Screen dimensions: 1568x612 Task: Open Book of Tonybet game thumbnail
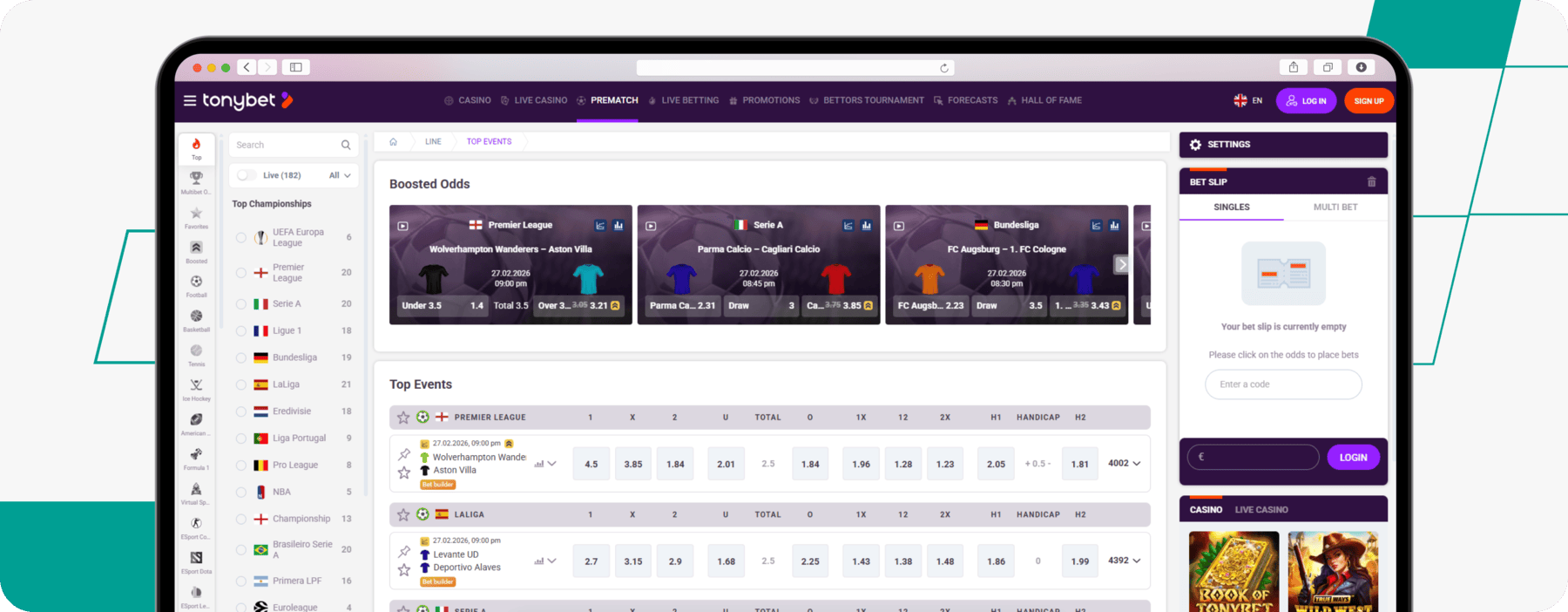point(1234,572)
